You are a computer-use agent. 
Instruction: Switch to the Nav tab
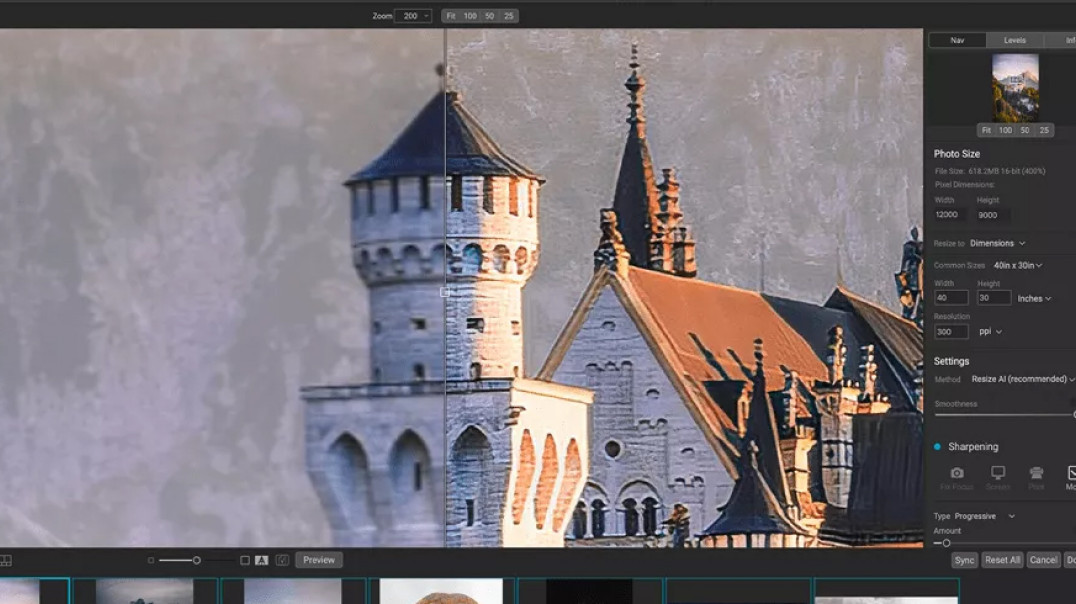[957, 40]
